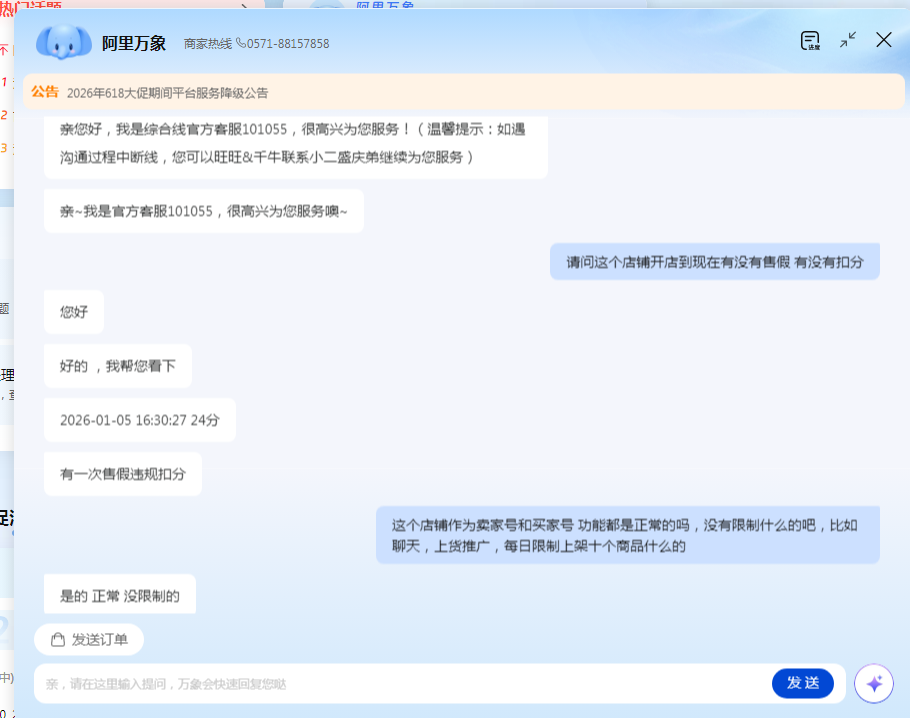This screenshot has height=718, width=910.
Task: Select the reply '是的 正常 没限制的'
Action: (x=120, y=595)
